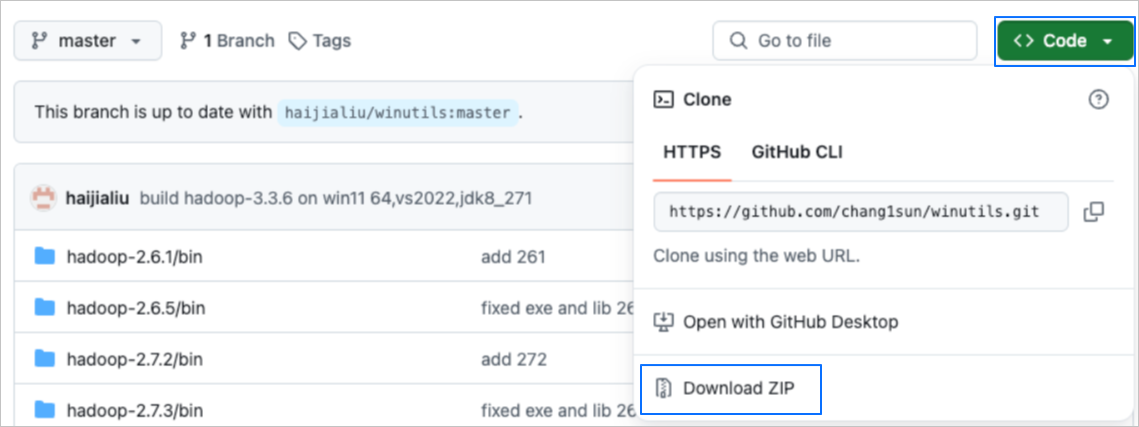The width and height of the screenshot is (1139, 427).
Task: Click the tag icon beside Tags
Action: pyautogui.click(x=297, y=41)
